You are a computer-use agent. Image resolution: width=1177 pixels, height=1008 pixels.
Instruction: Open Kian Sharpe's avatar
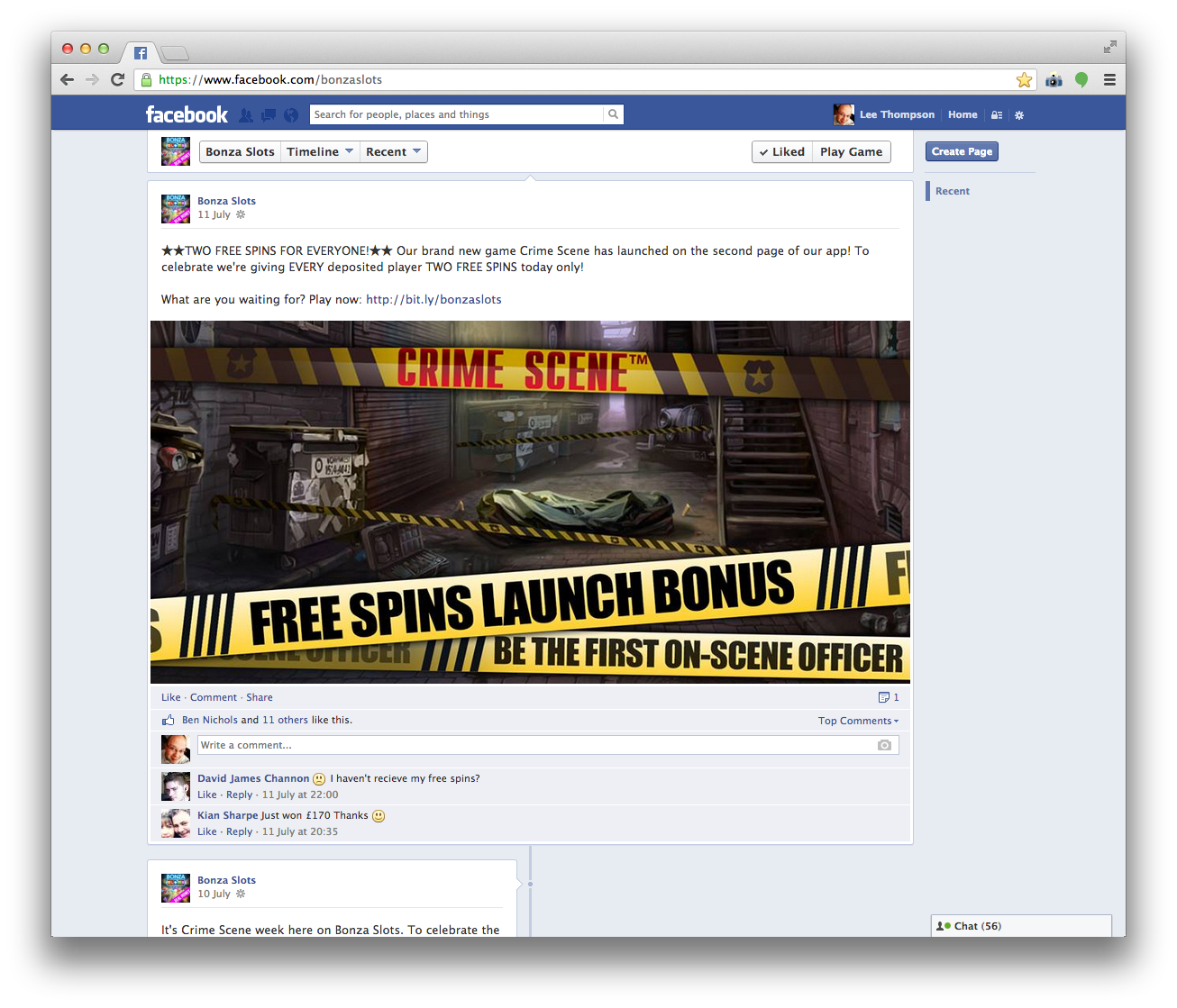click(x=176, y=823)
